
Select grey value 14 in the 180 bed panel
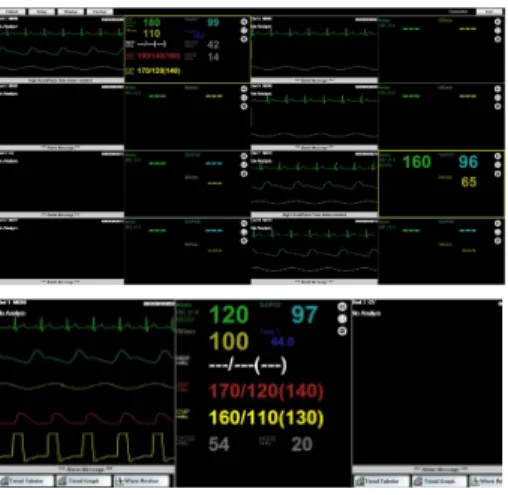[213, 57]
